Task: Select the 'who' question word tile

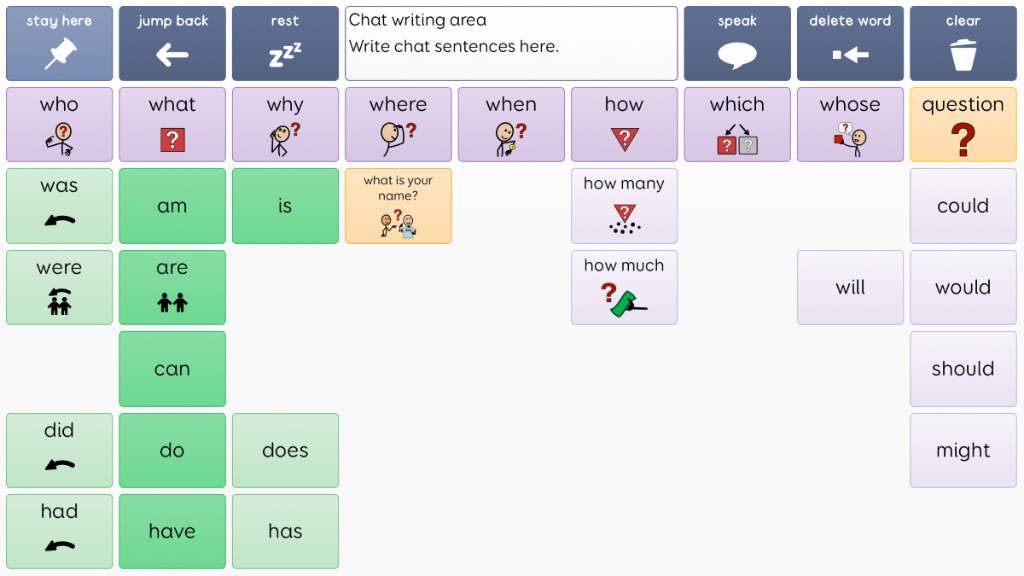Action: coord(59,125)
